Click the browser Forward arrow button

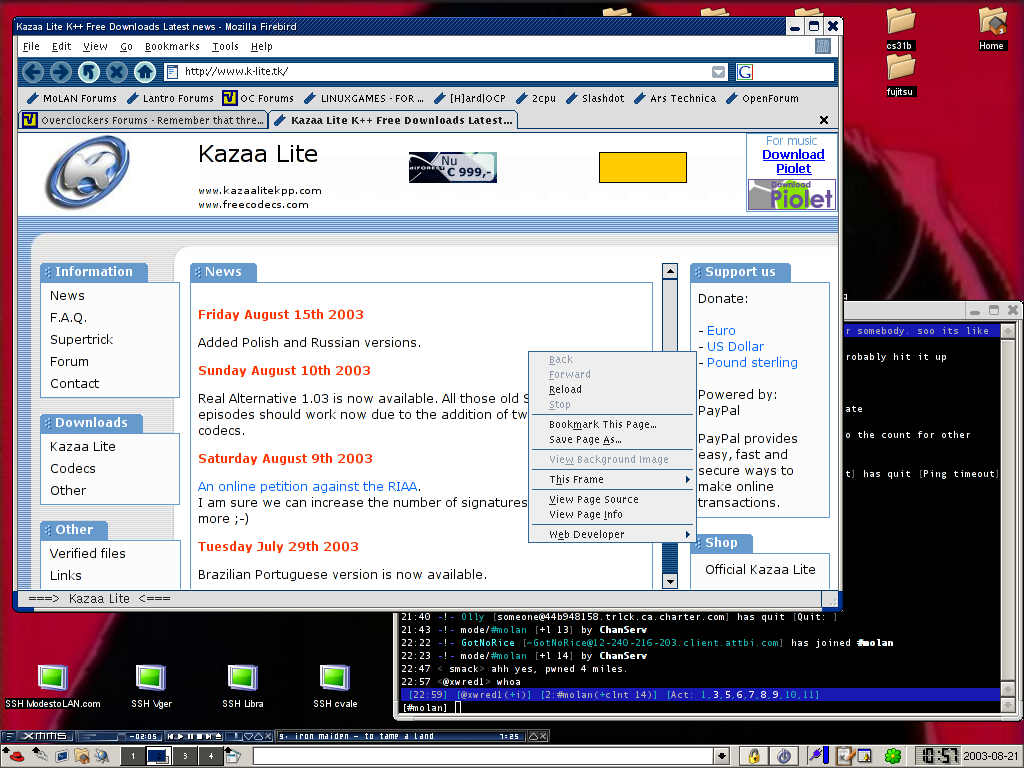(x=61, y=72)
